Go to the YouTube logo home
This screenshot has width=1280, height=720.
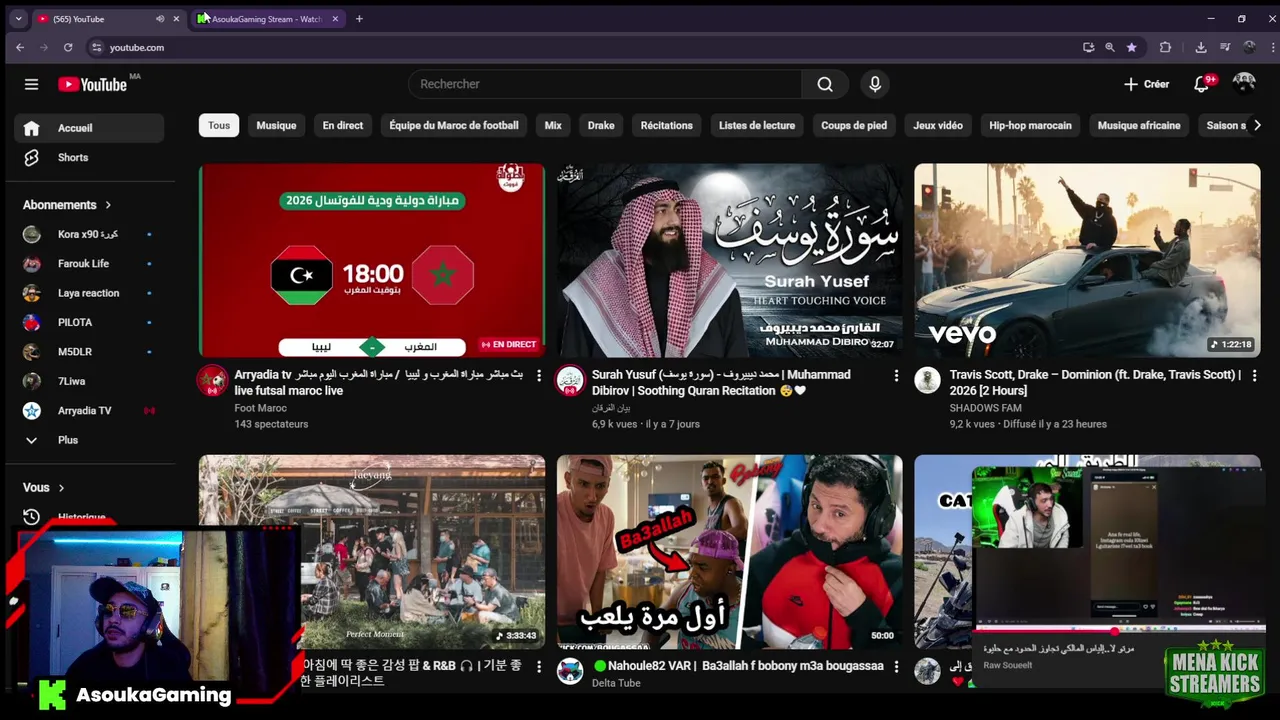(x=93, y=85)
